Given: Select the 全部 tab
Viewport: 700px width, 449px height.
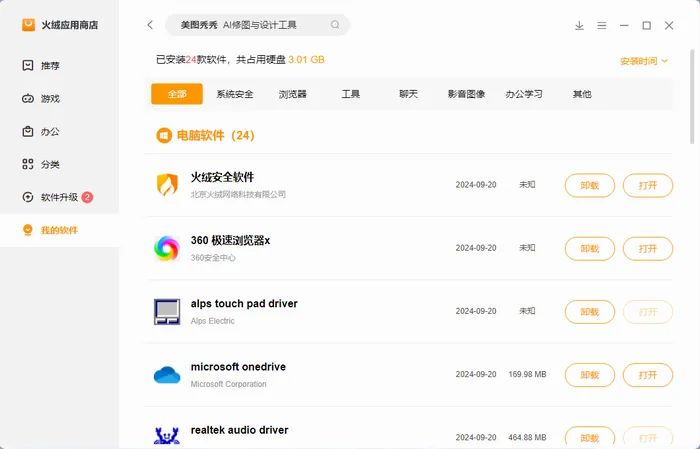Looking at the screenshot, I should click(x=177, y=94).
